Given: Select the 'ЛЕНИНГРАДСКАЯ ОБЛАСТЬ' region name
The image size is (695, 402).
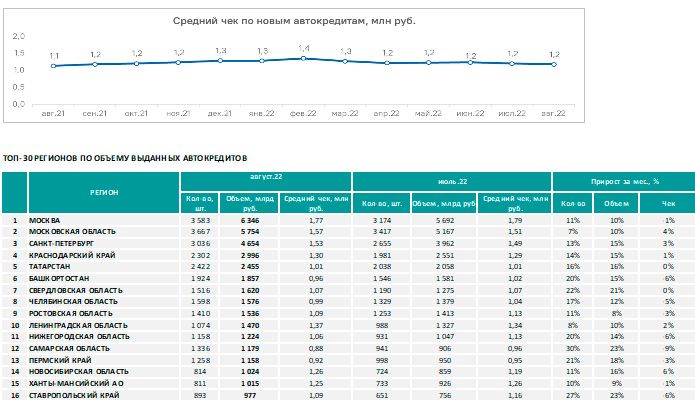Looking at the screenshot, I should (78, 325).
